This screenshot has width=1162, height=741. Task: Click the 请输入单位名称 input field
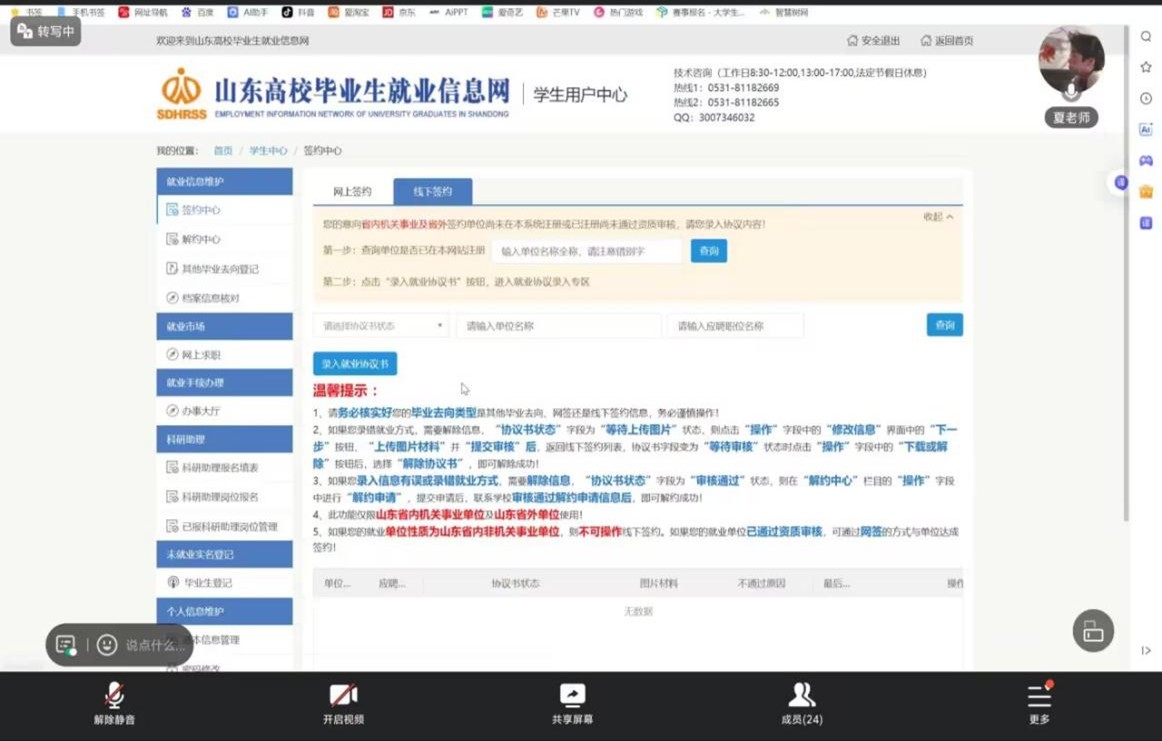(x=558, y=326)
